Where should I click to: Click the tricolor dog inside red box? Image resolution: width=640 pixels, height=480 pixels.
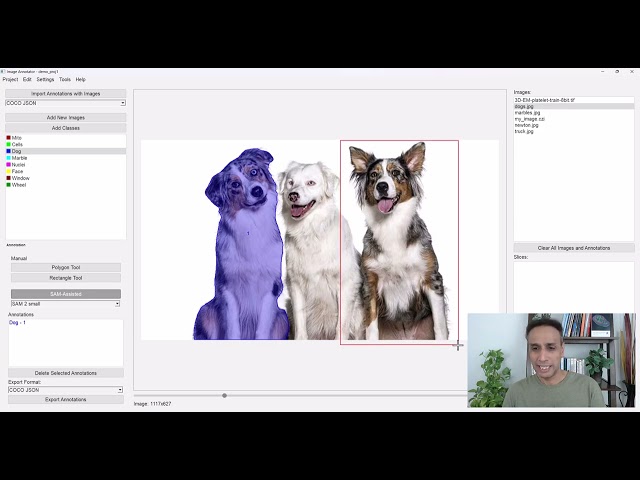pyautogui.click(x=398, y=245)
